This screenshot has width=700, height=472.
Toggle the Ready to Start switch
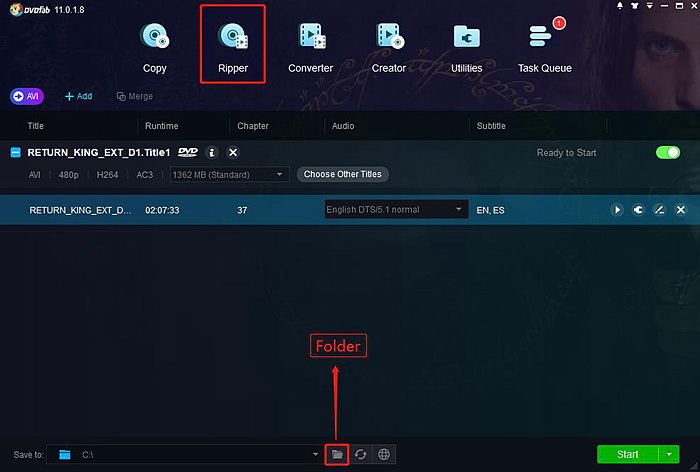click(668, 153)
